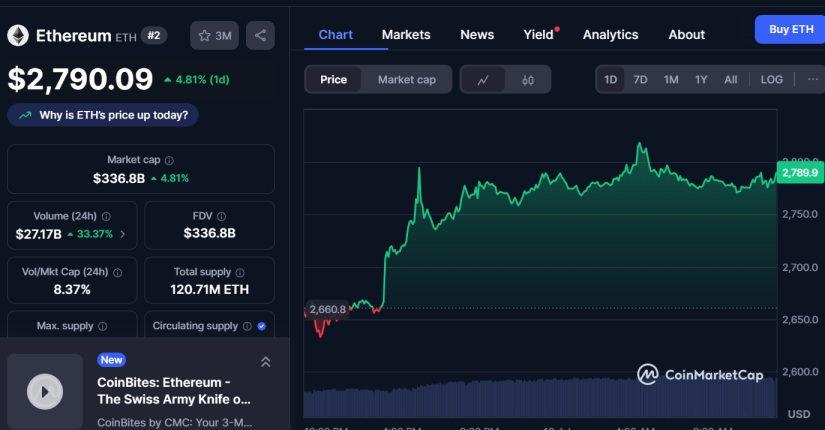This screenshot has height=430, width=825.
Task: Click the $336.8B market cap value
Action: click(x=119, y=178)
